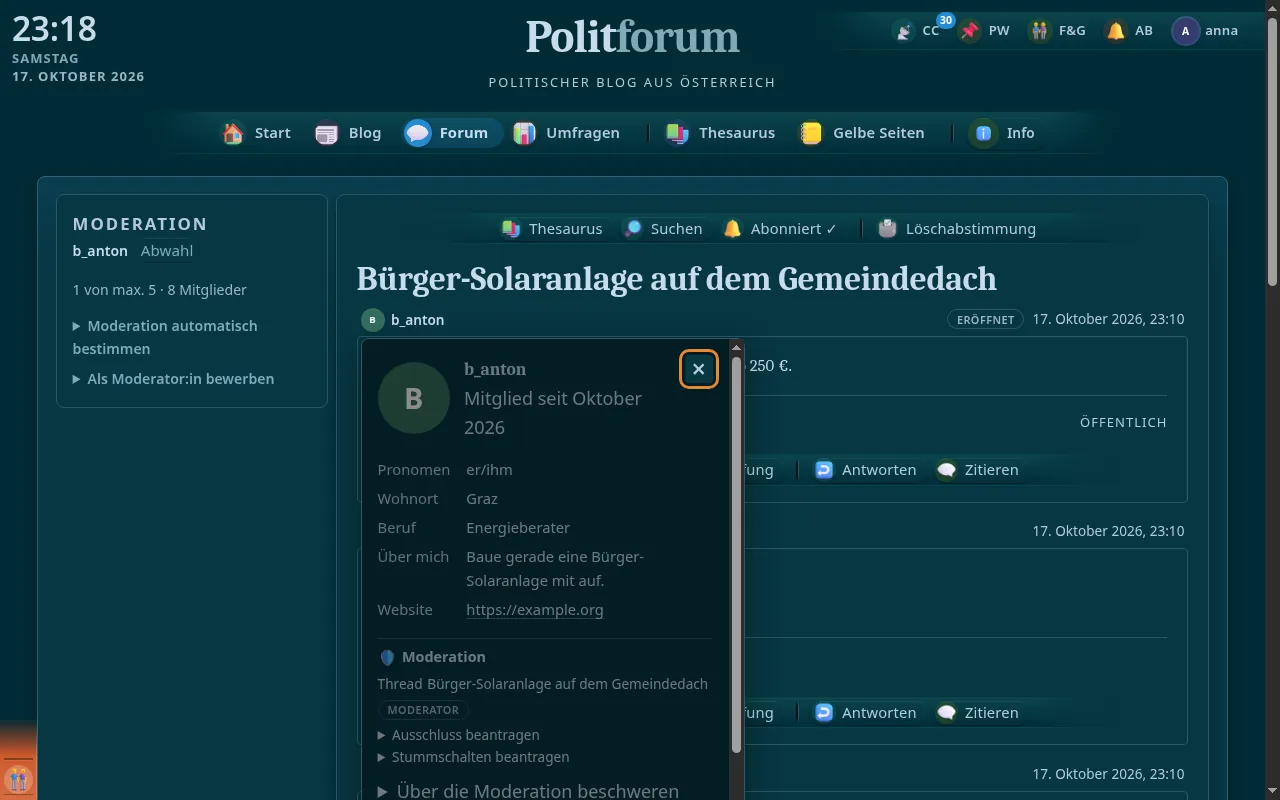Click the 'Politischer Blog aus Österreich' tagline
Screen dimensions: 1280x800
(632, 83)
